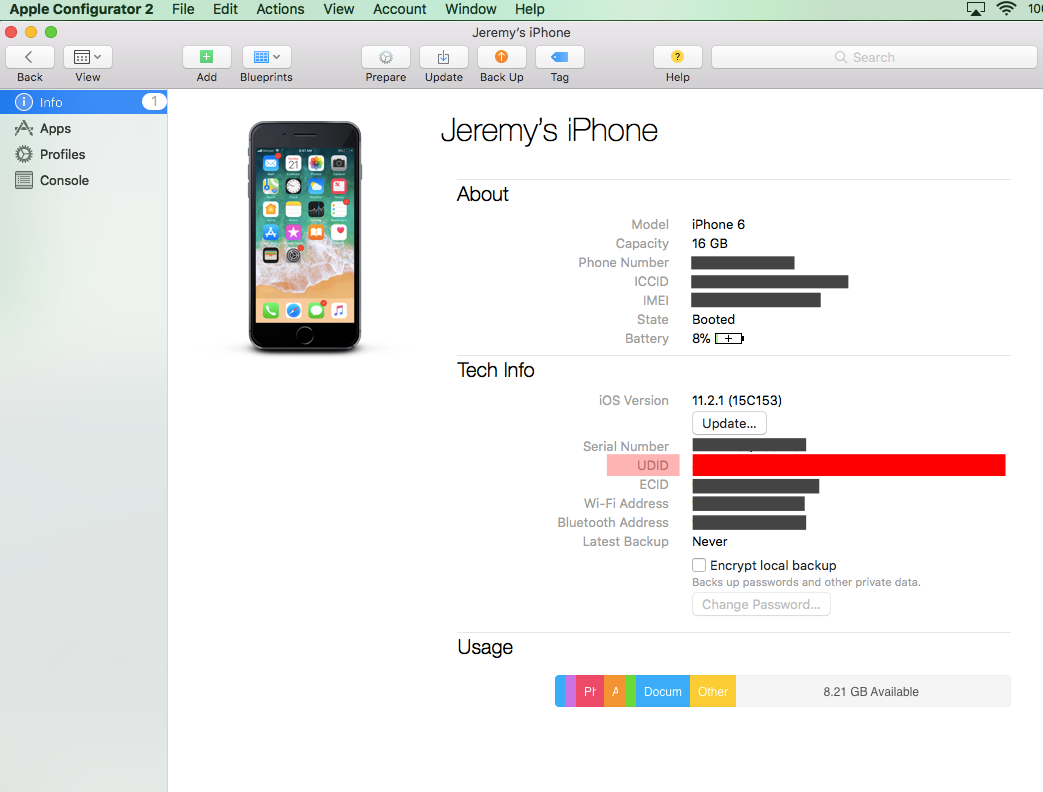Open the Account menu in menu bar
Screen dimensions: 1043x792
[x=400, y=9]
